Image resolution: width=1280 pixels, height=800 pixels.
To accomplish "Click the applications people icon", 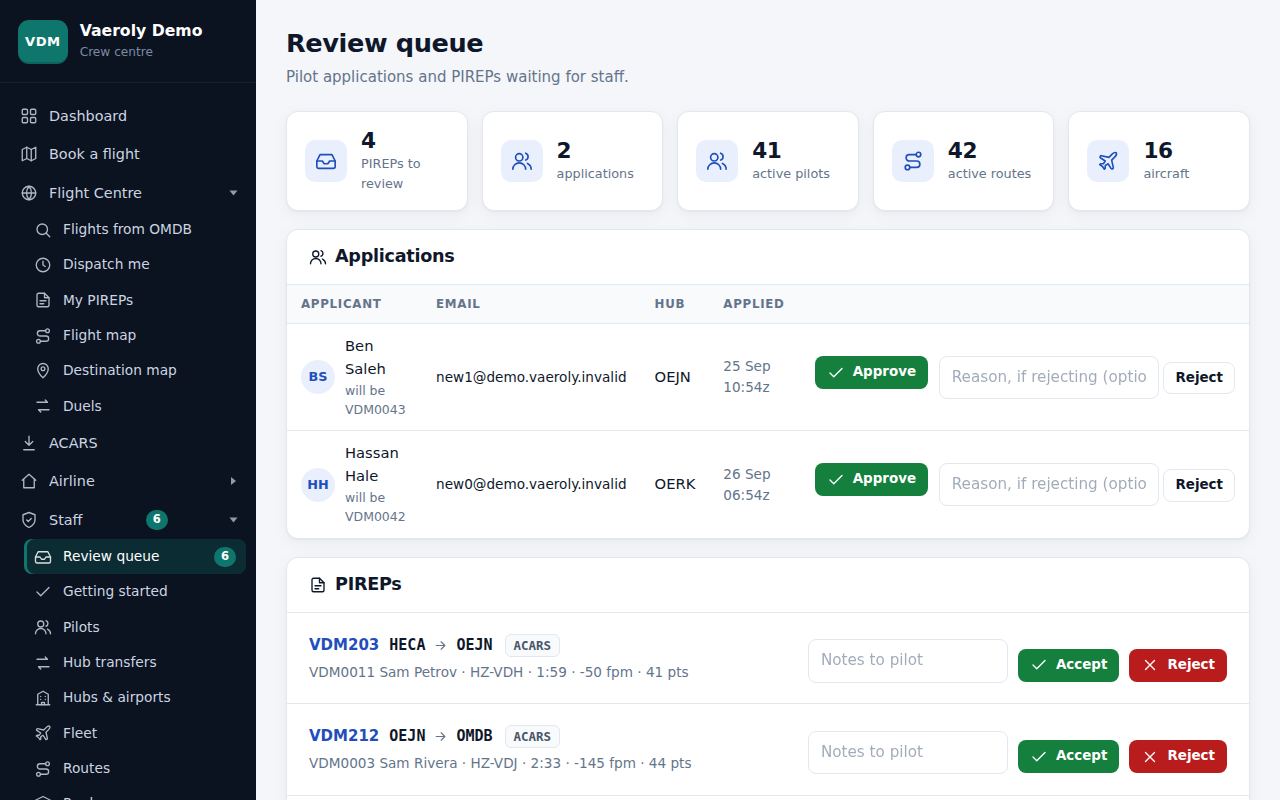I will pyautogui.click(x=522, y=161).
